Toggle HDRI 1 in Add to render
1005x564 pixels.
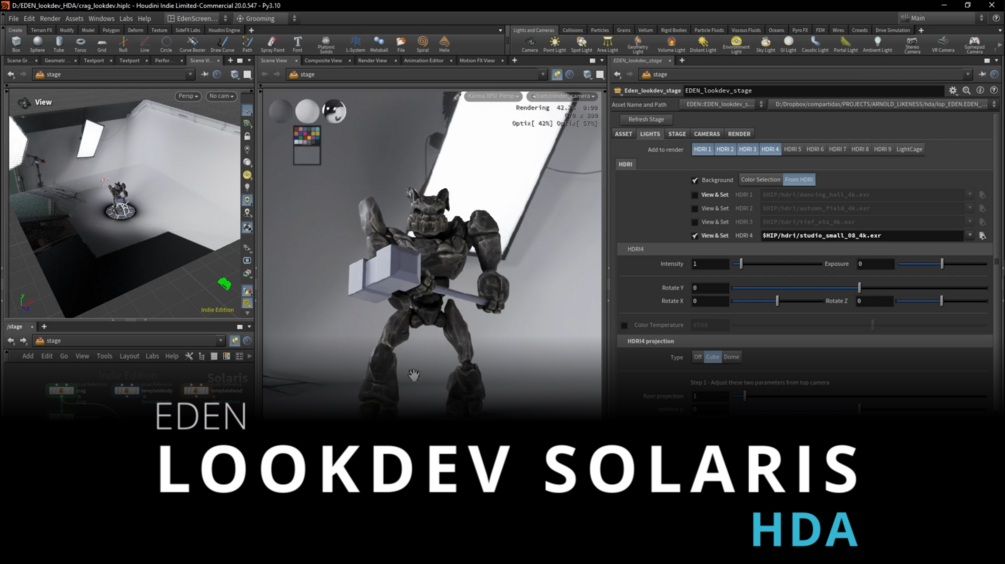(702, 149)
